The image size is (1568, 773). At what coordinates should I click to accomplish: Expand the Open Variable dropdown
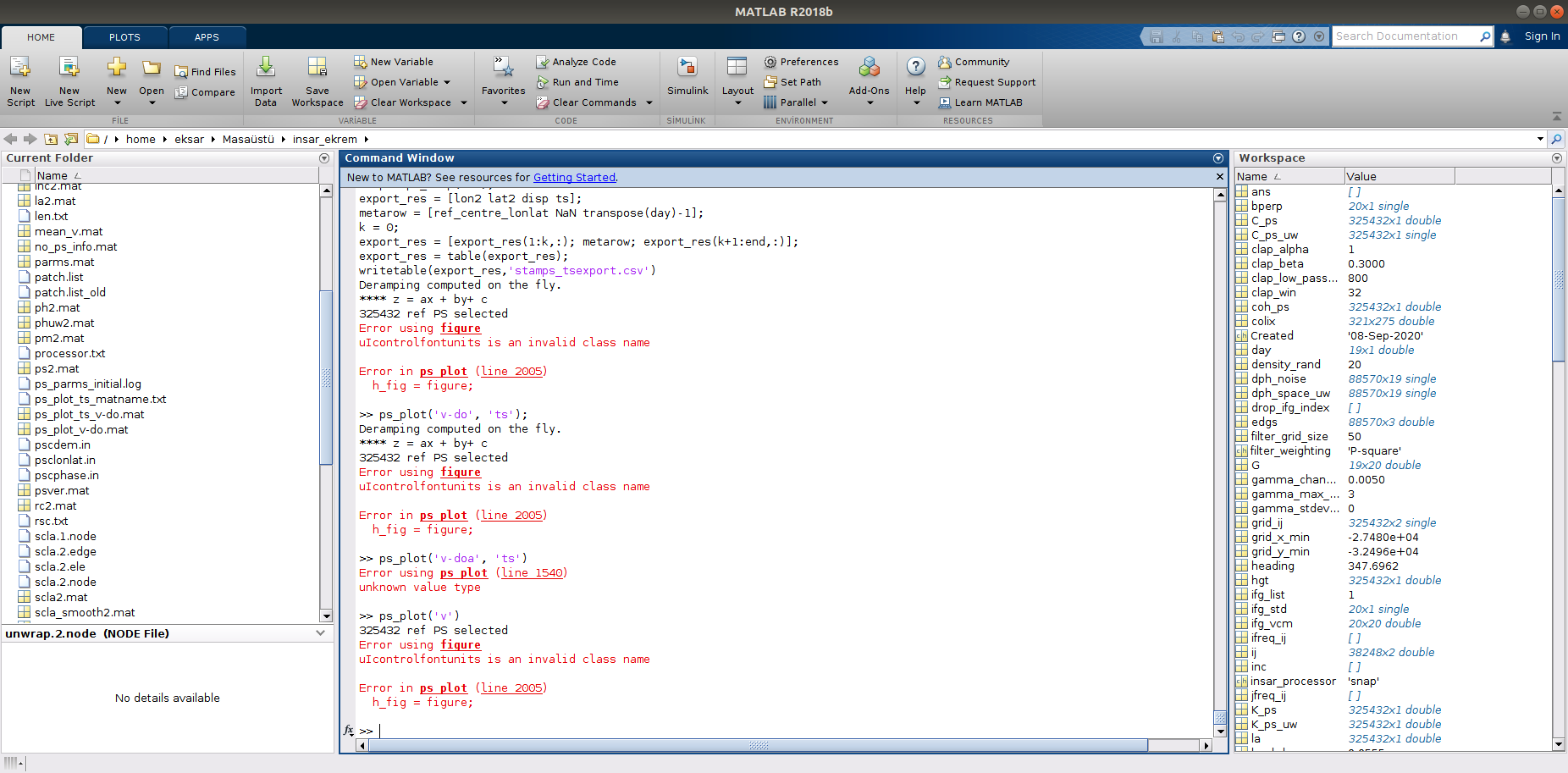click(x=447, y=82)
